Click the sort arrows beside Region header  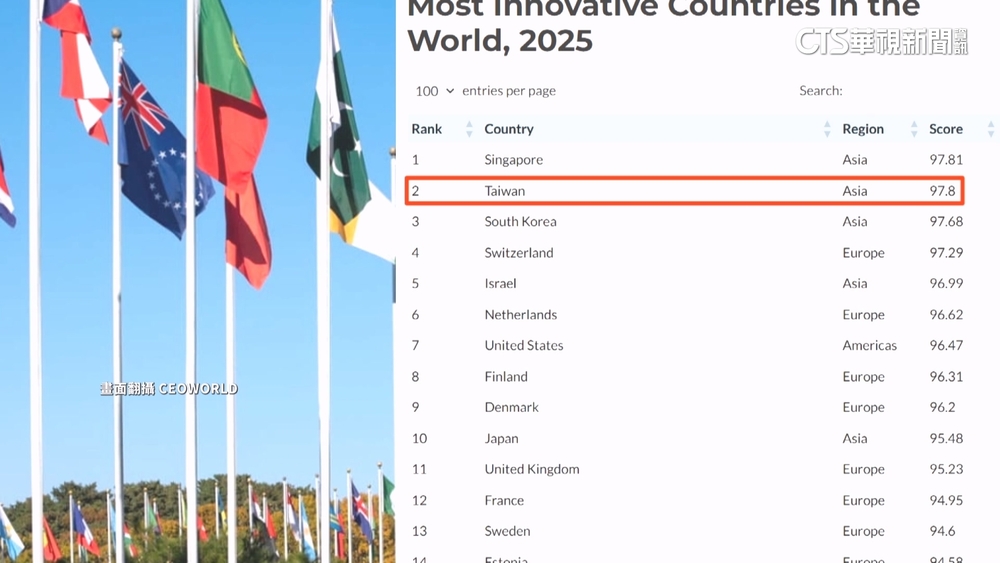(914, 129)
